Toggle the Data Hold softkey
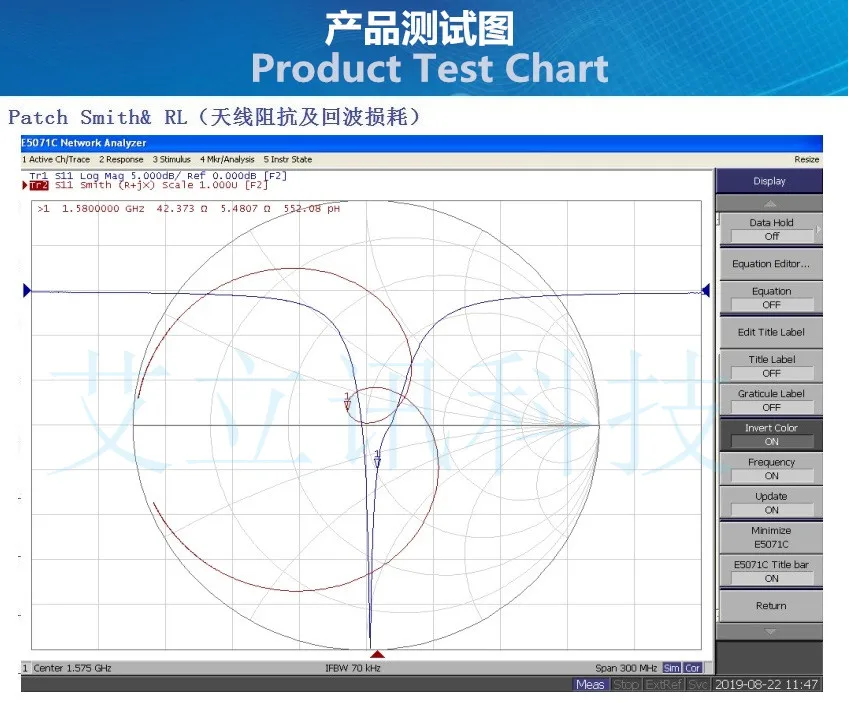Image resolution: width=848 pixels, height=703 pixels. tap(771, 229)
